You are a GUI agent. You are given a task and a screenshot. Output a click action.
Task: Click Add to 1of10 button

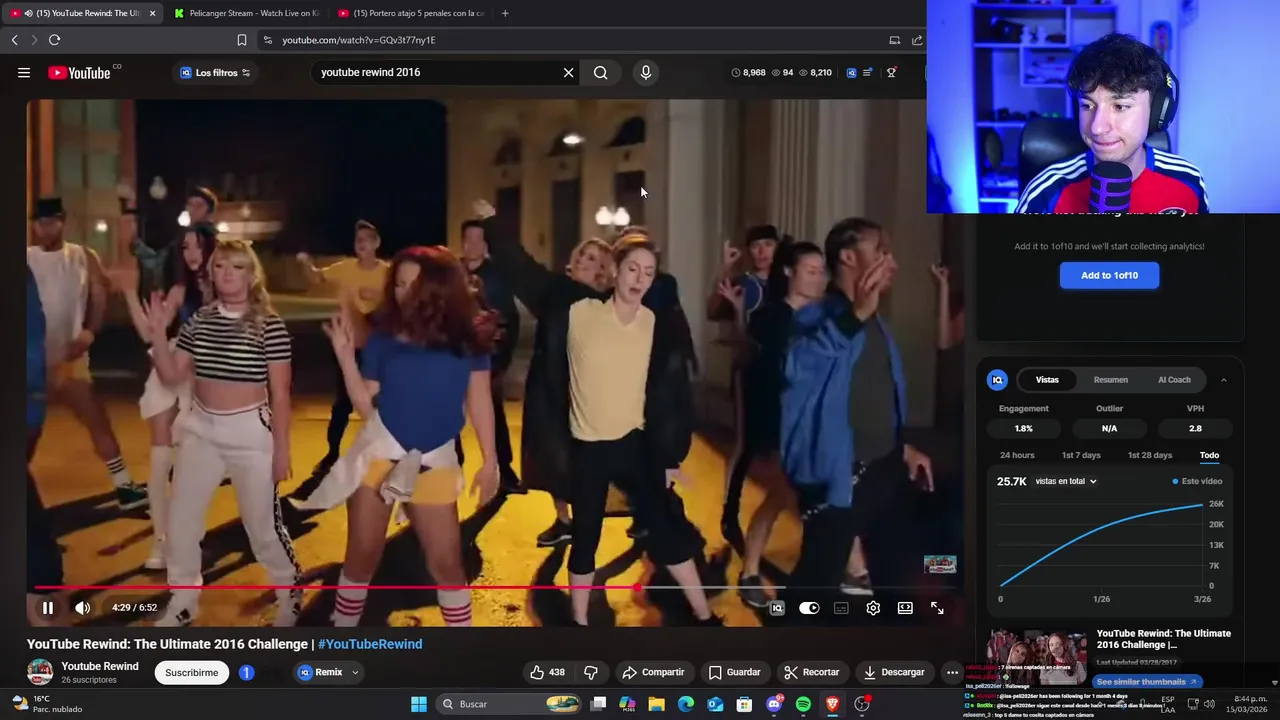pyautogui.click(x=1109, y=275)
